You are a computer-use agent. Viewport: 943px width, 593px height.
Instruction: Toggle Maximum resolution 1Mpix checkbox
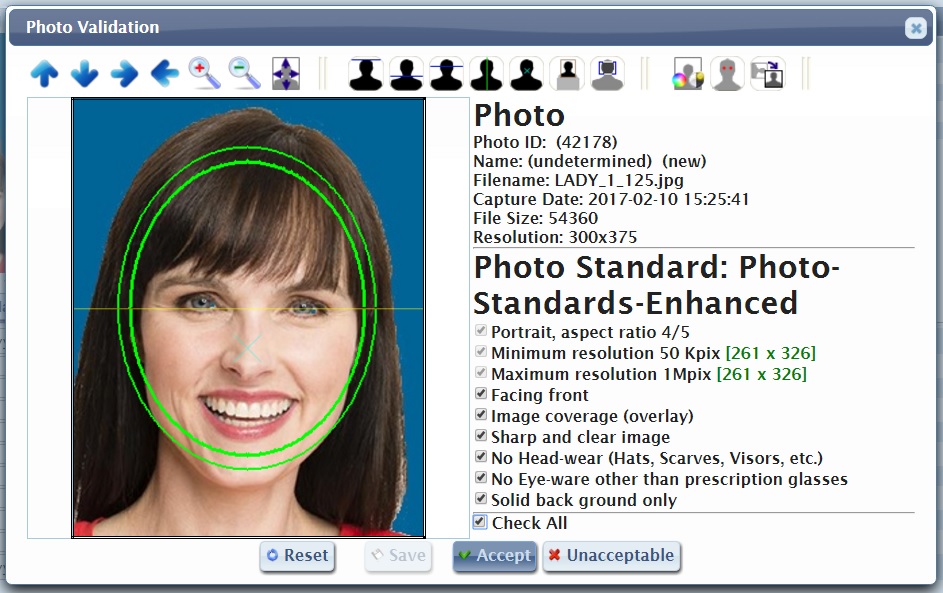pos(481,372)
